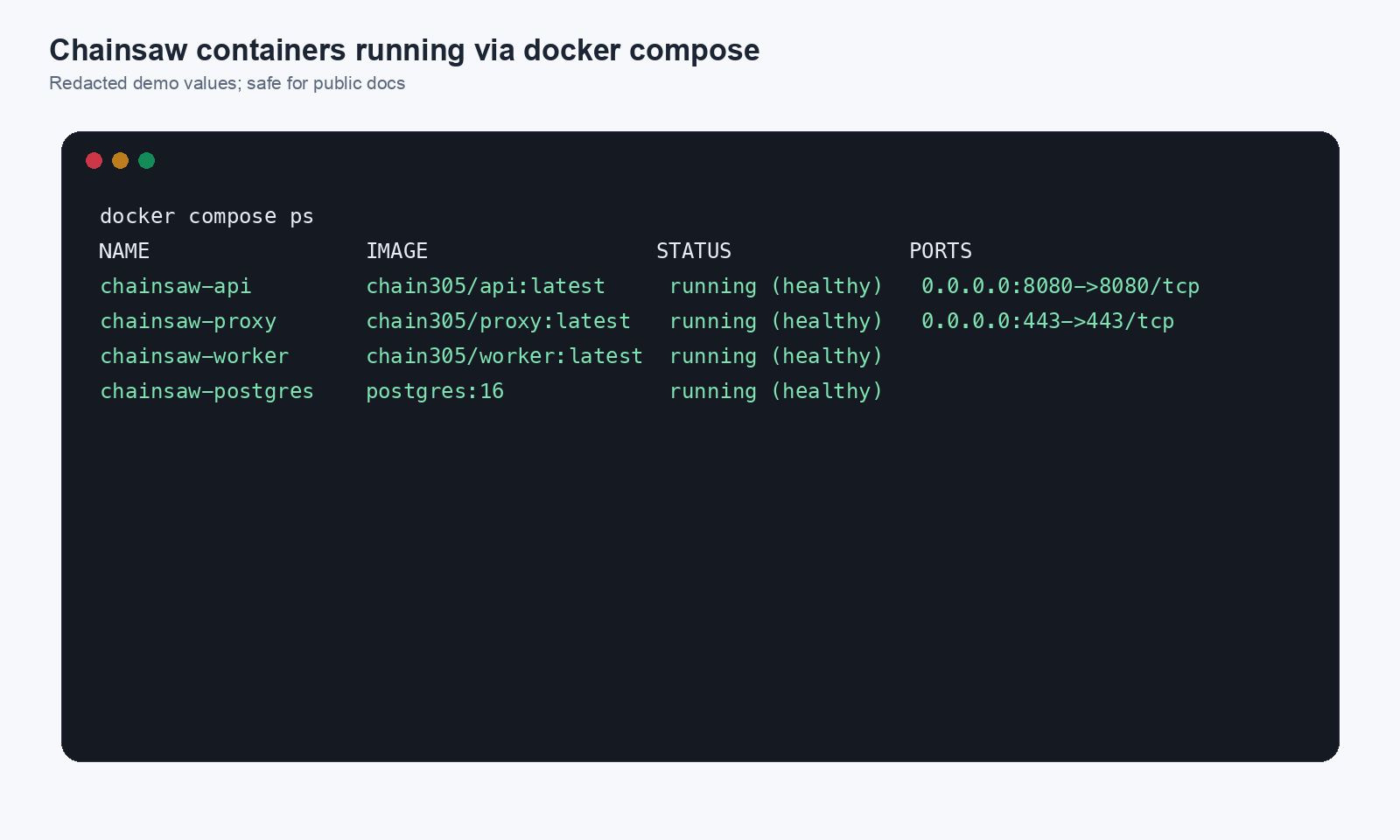Select the chainsaw-postgres container name
Image resolution: width=1400 pixels, height=840 pixels.
click(206, 391)
